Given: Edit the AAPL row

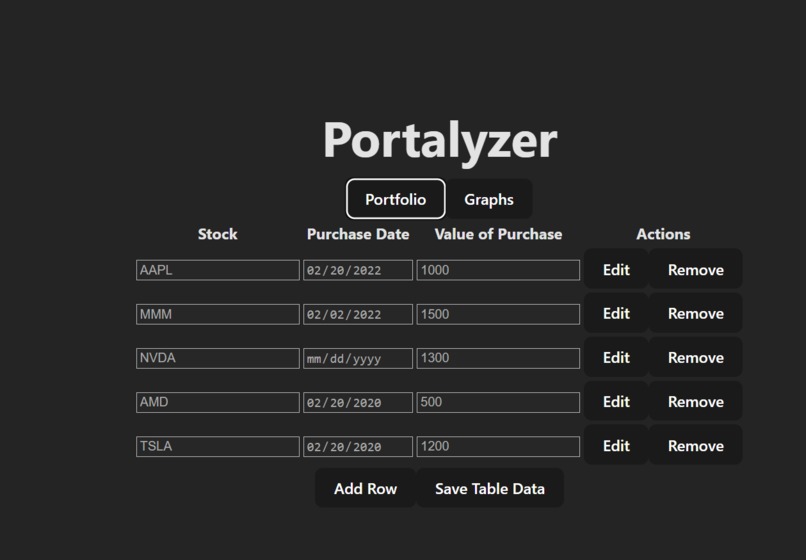Looking at the screenshot, I should point(616,269).
